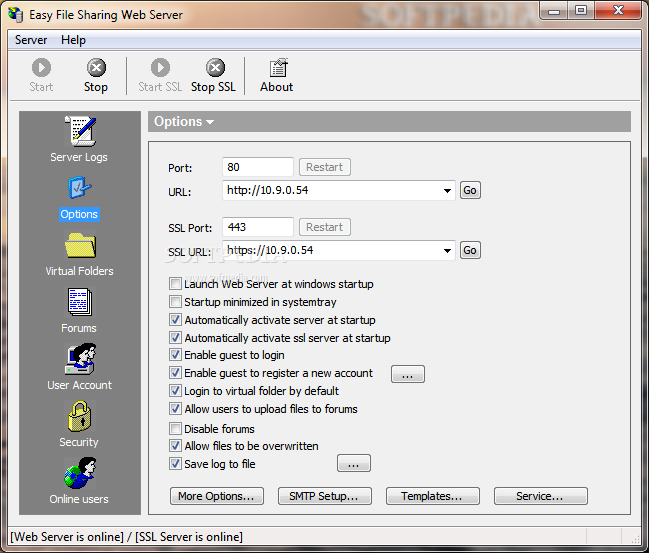Open the About notepad icon
This screenshot has width=649, height=553.
(x=279, y=68)
